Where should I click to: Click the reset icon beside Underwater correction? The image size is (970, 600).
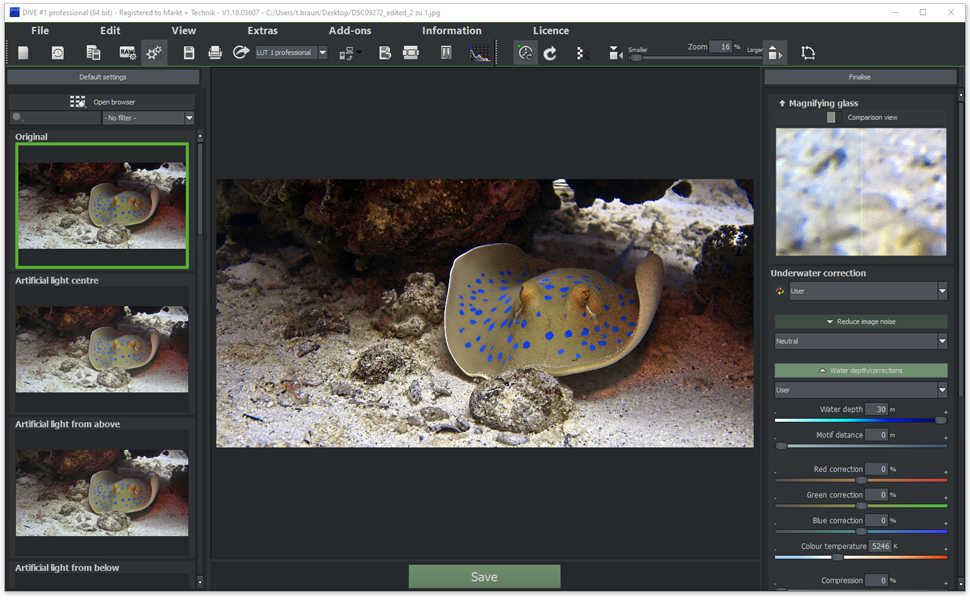(780, 291)
